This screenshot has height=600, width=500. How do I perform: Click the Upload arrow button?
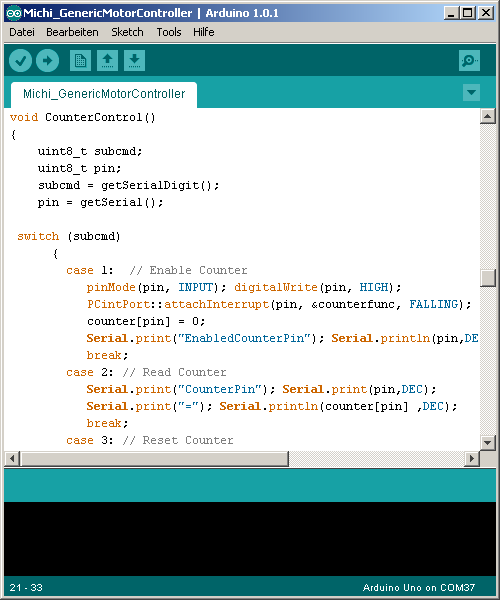tap(47, 60)
